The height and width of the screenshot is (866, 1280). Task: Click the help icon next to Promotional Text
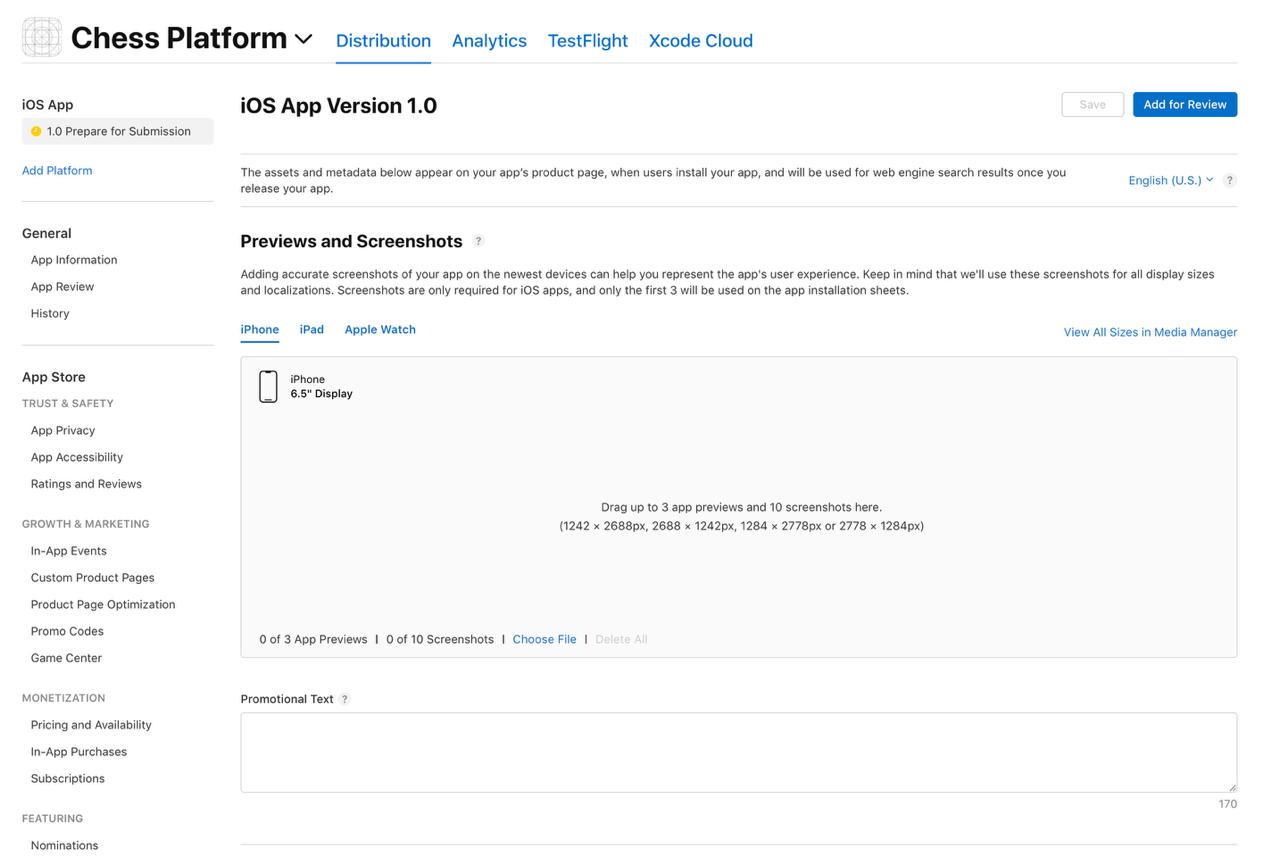click(345, 699)
